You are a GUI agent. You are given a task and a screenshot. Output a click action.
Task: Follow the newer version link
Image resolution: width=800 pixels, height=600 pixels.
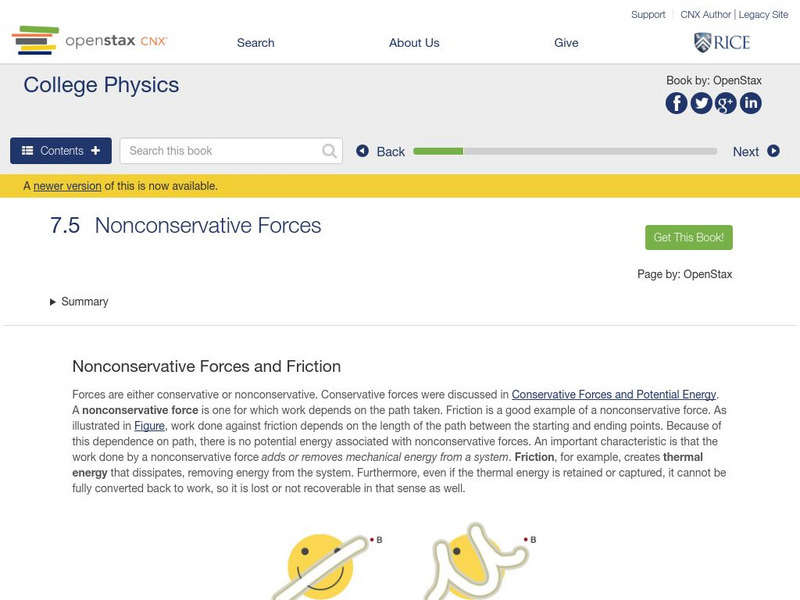coord(67,186)
